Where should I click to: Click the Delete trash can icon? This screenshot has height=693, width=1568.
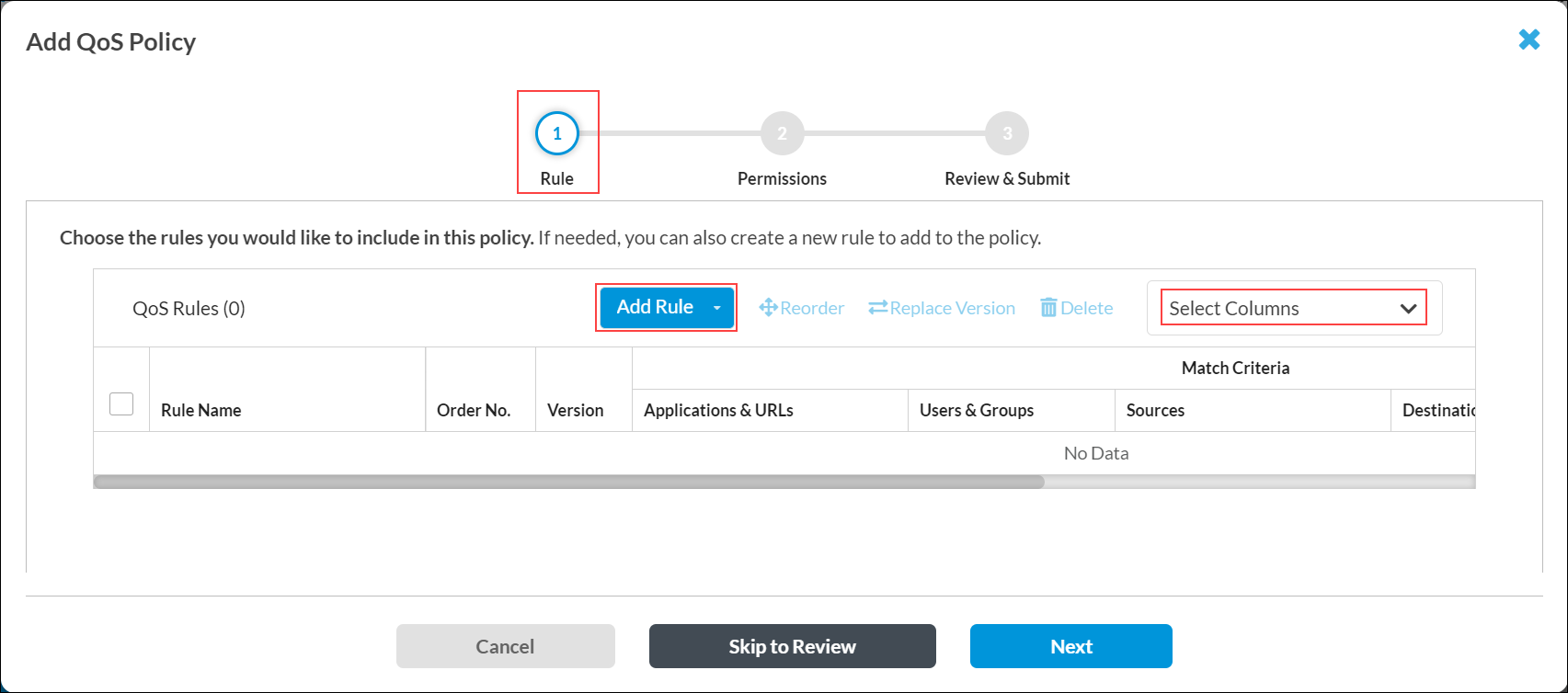1048,308
